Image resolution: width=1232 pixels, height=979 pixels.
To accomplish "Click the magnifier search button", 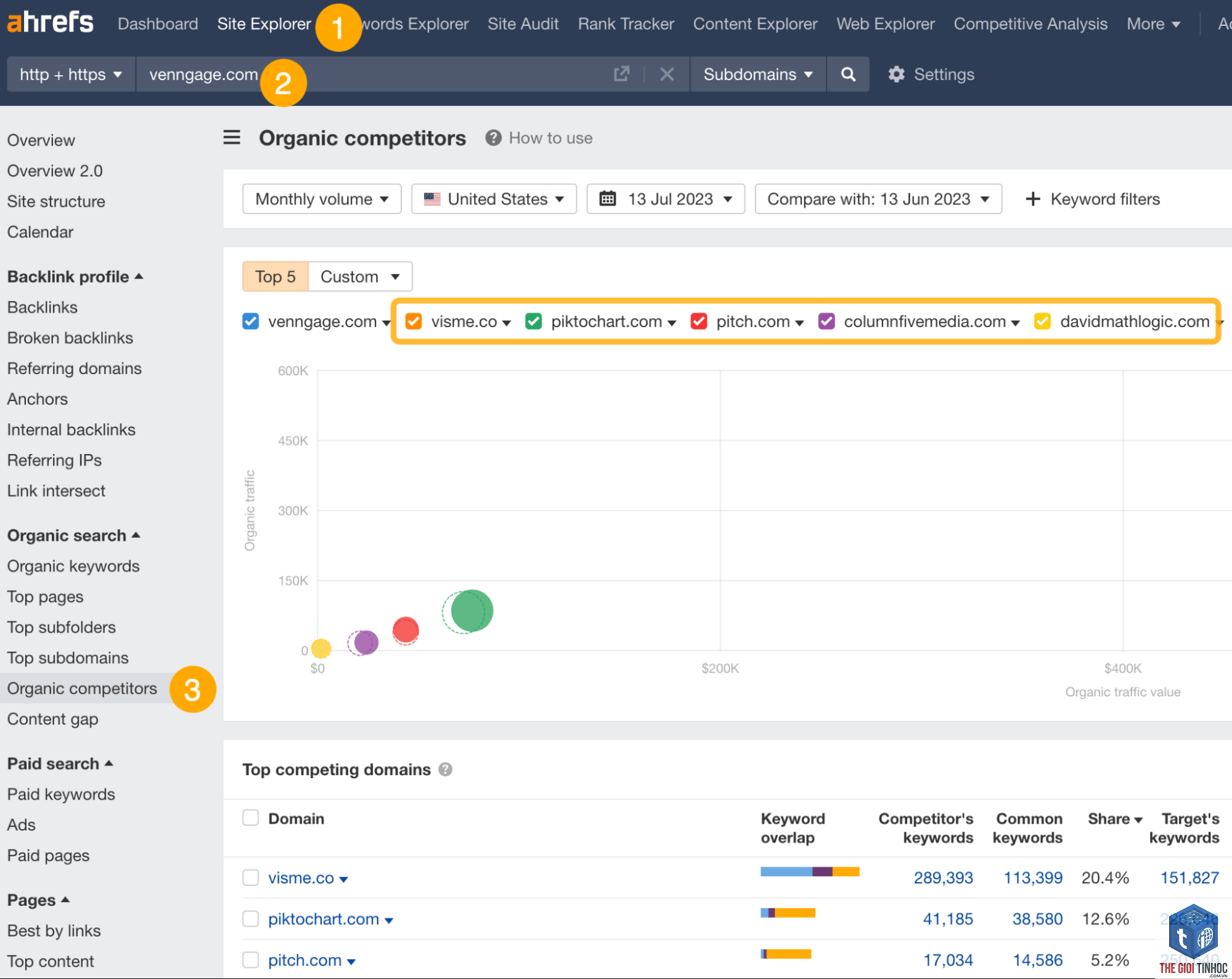I will (848, 74).
